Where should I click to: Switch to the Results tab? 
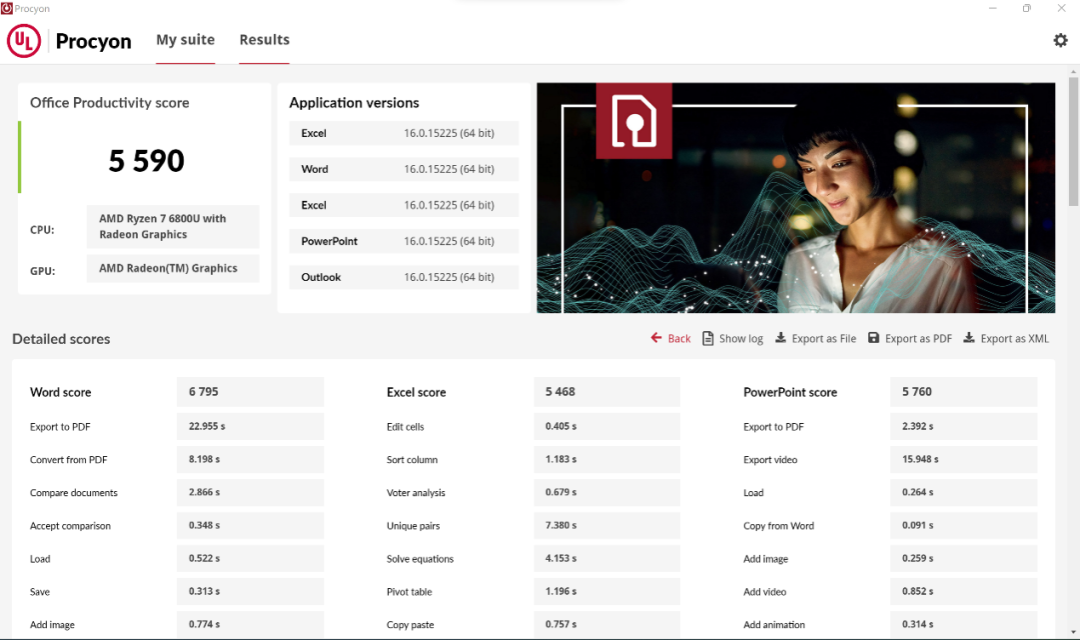264,40
